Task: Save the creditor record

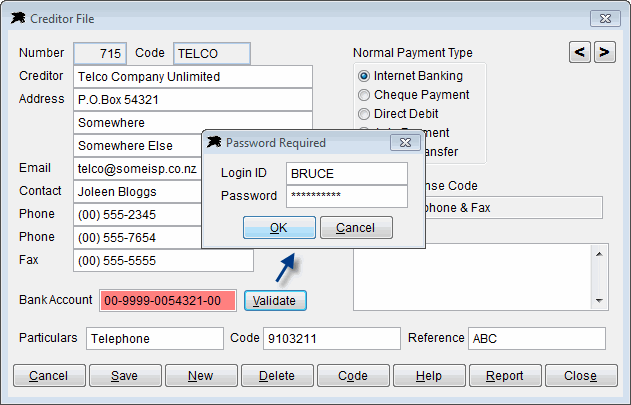Action: pos(125,376)
